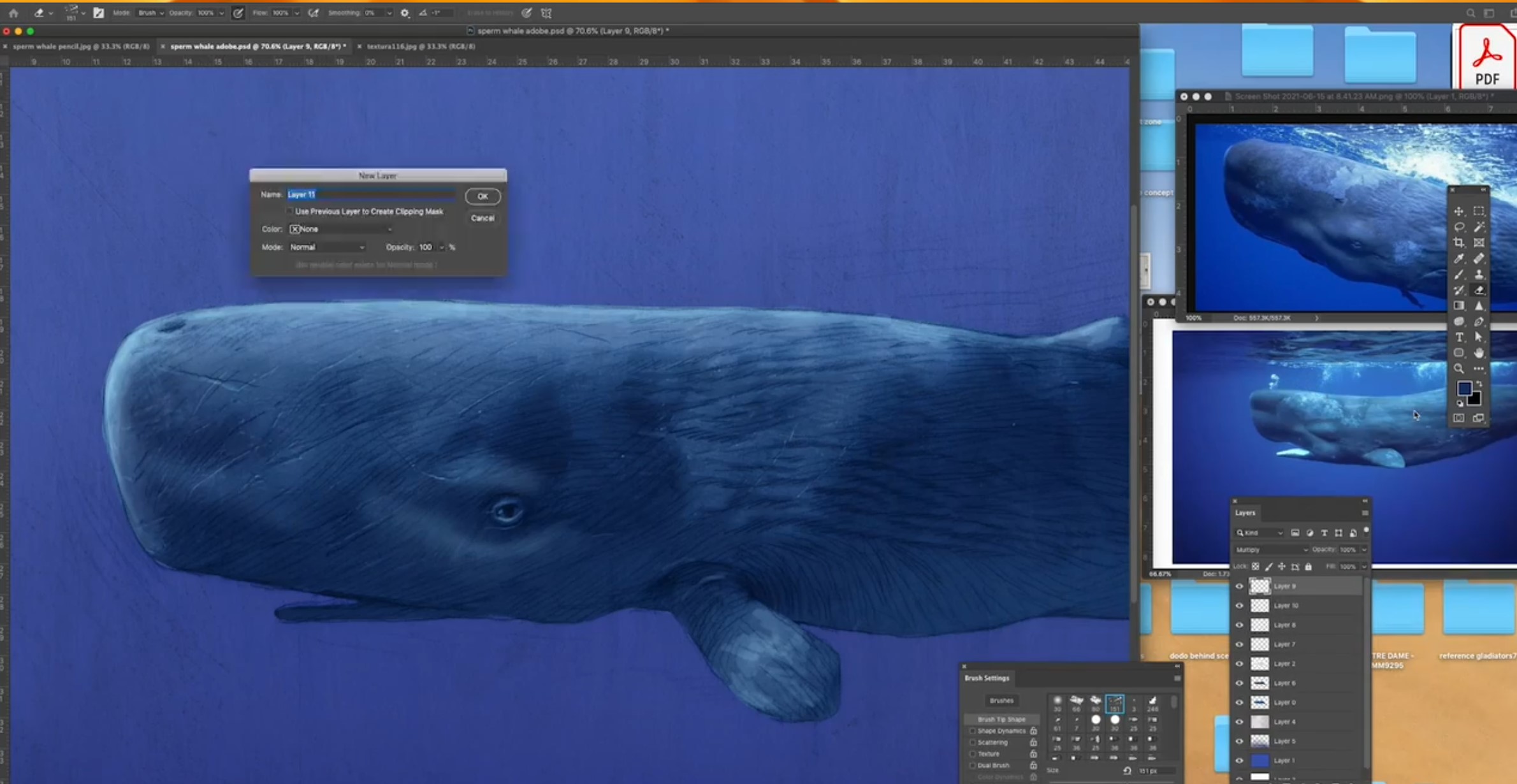
Task: Toggle symmetry paint butterfly icon
Action: tap(546, 13)
